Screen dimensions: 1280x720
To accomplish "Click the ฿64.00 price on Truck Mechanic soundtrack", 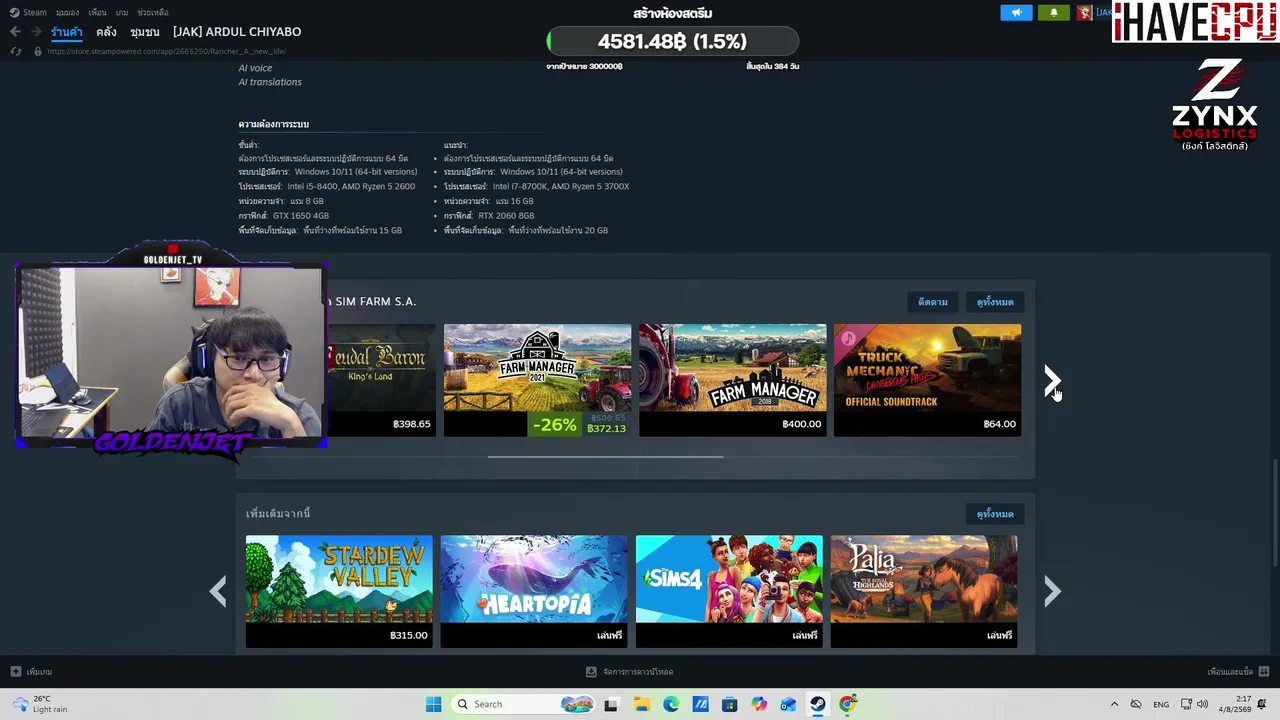I will 999,424.
